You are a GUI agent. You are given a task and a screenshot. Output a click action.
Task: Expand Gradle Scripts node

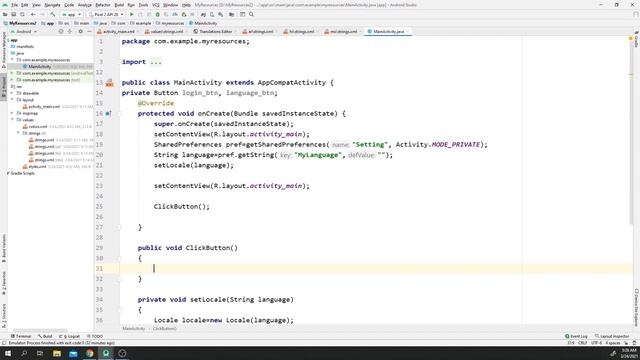coord(8,173)
